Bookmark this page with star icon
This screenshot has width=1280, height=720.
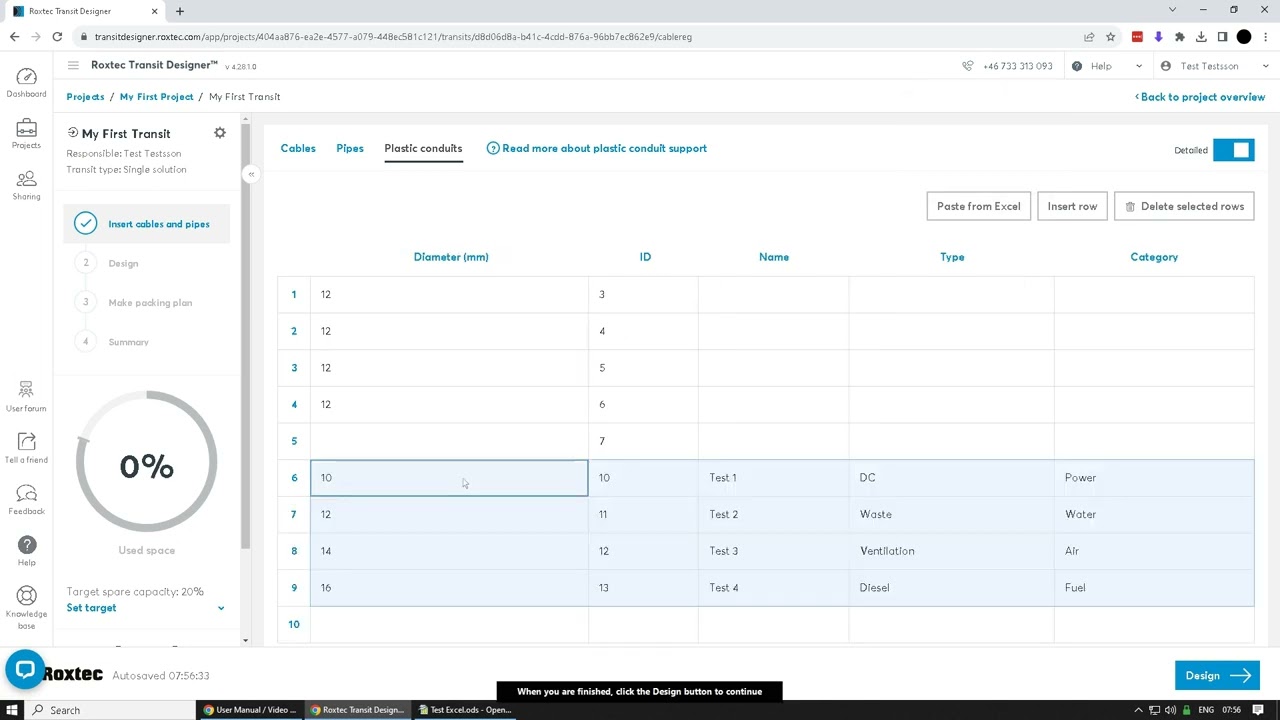click(x=1111, y=37)
